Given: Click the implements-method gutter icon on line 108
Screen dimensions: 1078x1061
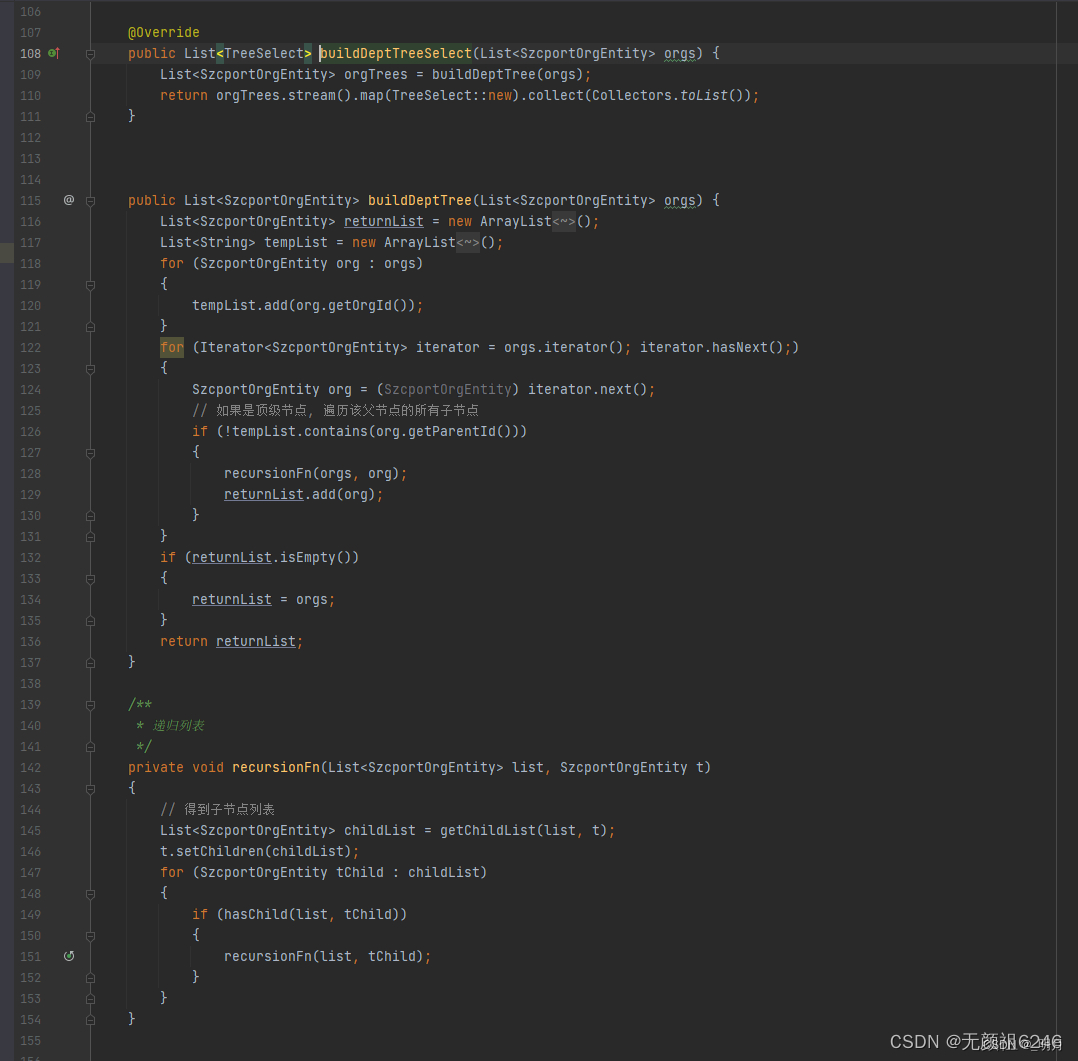Looking at the screenshot, I should (x=54, y=53).
